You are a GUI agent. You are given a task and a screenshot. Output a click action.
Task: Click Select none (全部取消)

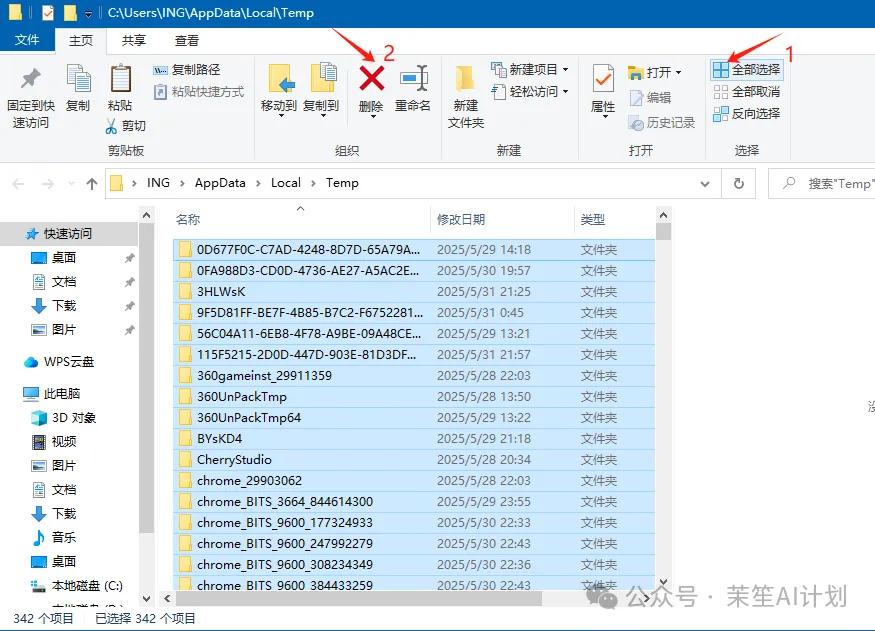tap(747, 91)
